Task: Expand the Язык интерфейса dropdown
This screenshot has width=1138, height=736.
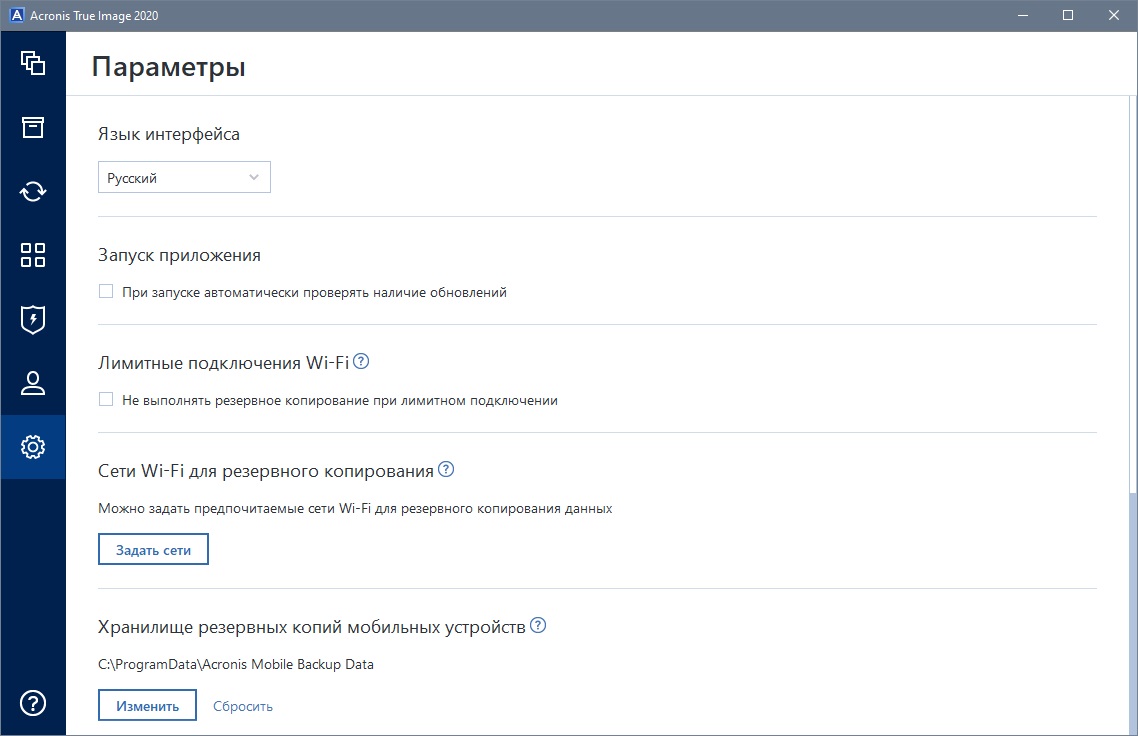Action: click(184, 178)
